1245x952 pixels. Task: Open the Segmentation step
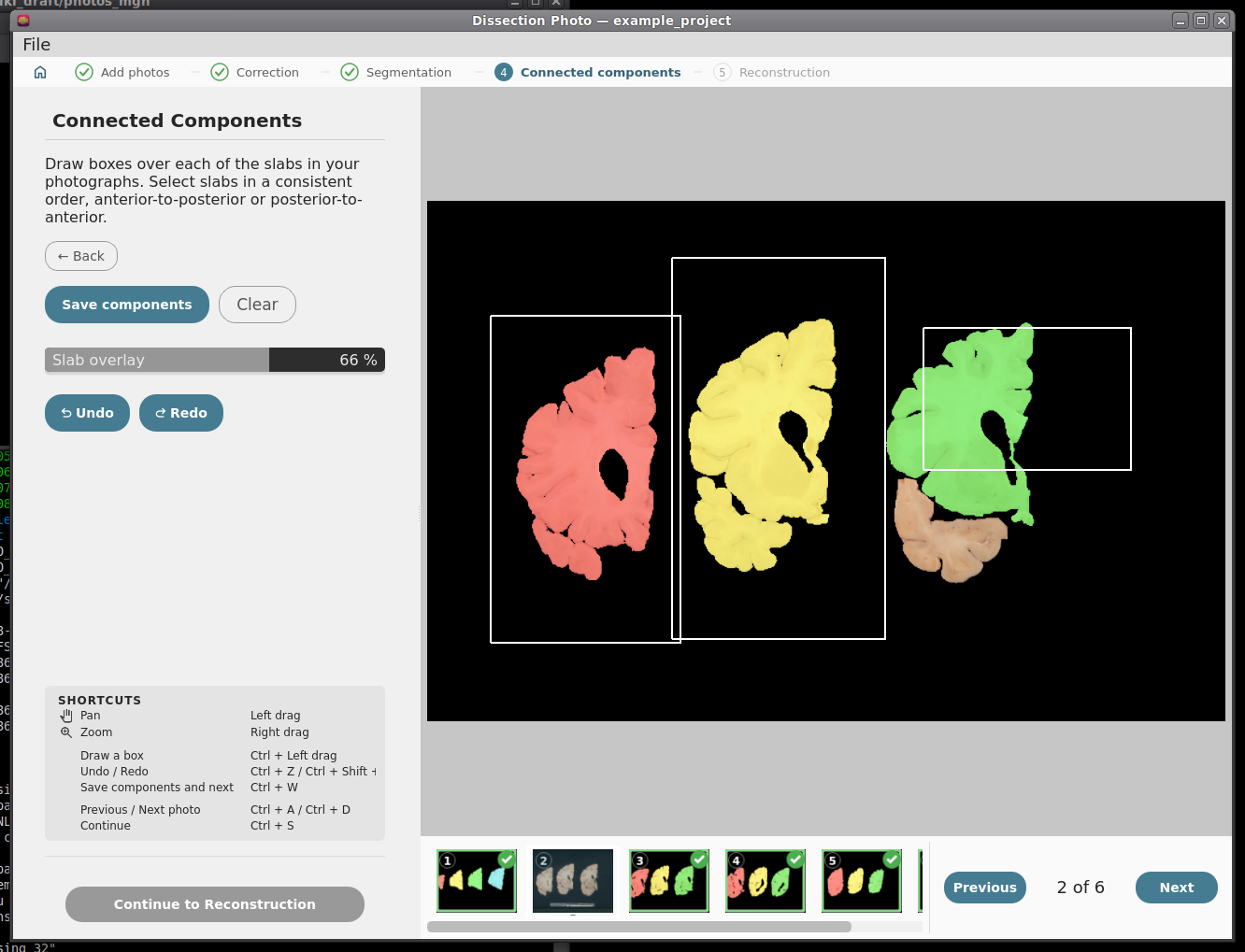coord(396,72)
